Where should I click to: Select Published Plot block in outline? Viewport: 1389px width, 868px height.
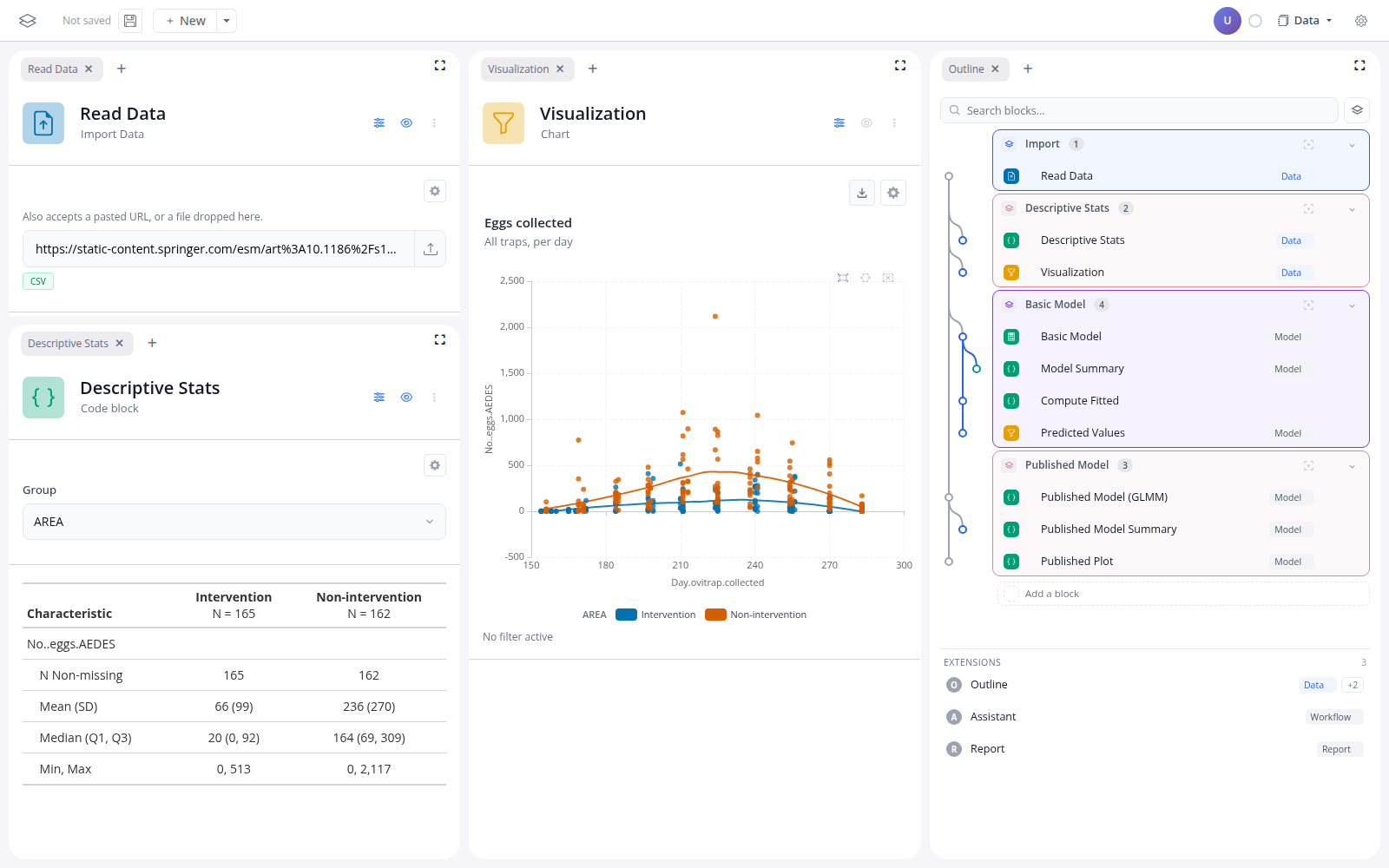[x=1181, y=562]
